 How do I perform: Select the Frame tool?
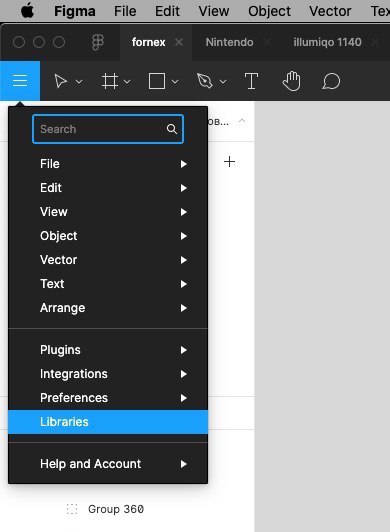pos(110,81)
